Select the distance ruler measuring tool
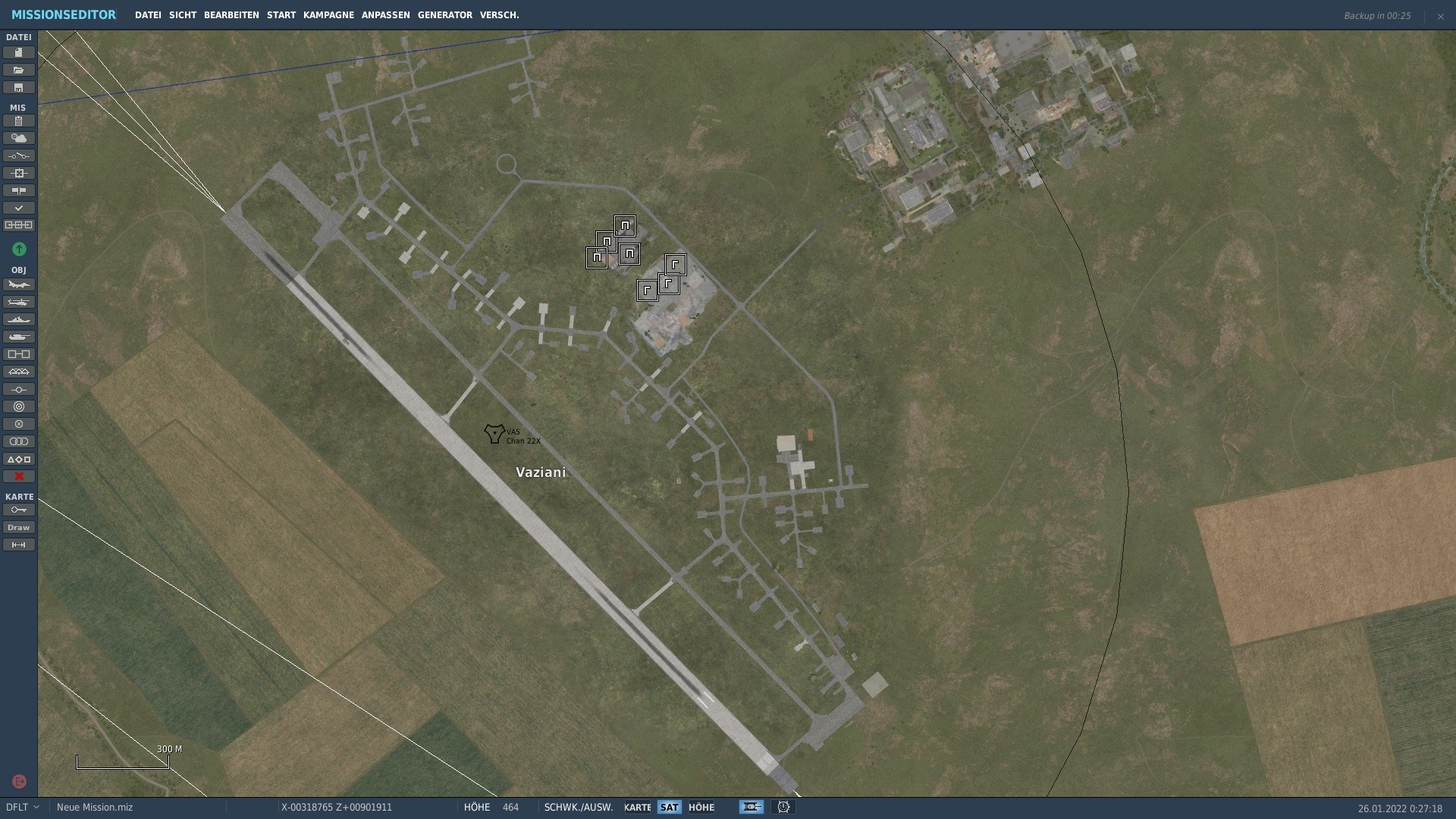This screenshot has width=1456, height=819. pos(19,545)
